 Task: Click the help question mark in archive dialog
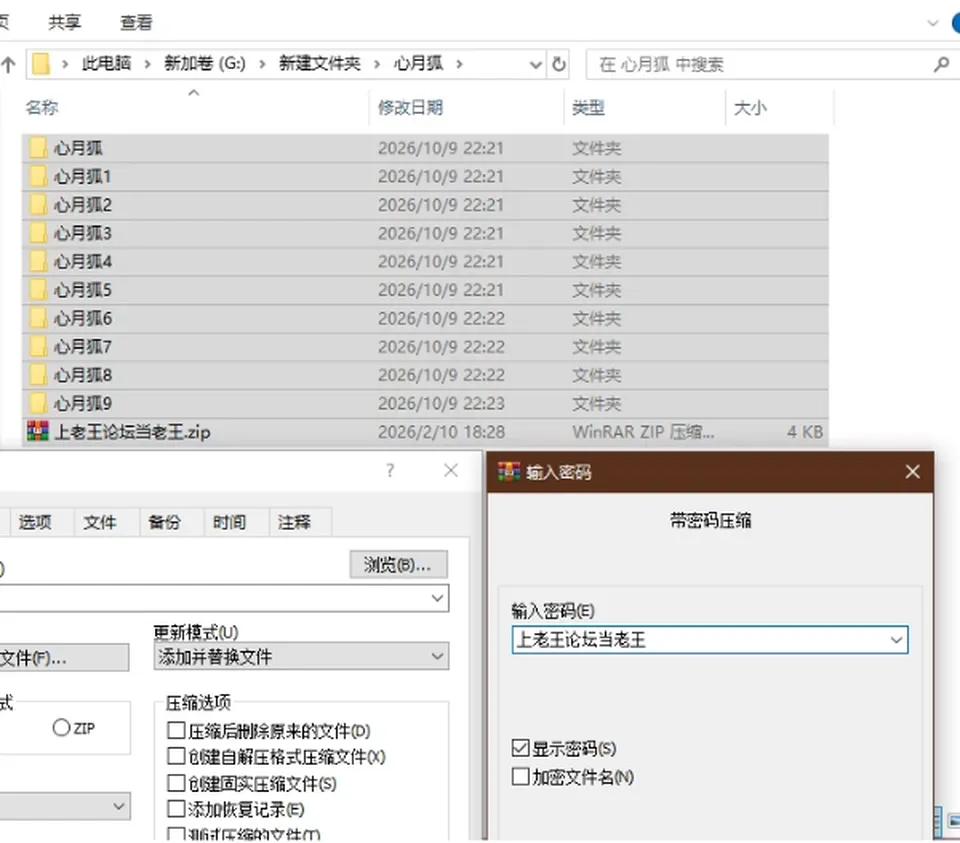click(390, 470)
